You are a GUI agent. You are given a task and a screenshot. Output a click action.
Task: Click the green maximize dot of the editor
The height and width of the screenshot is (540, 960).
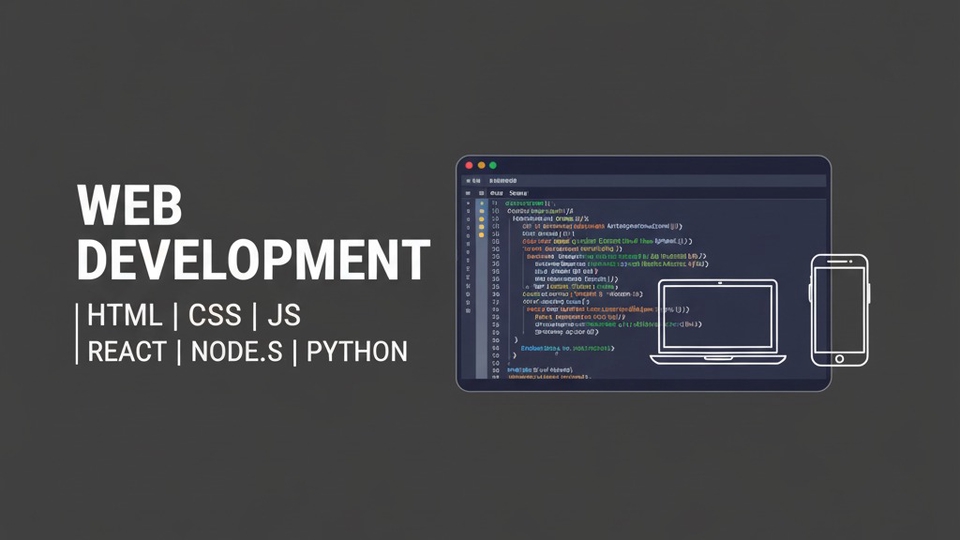click(x=493, y=165)
